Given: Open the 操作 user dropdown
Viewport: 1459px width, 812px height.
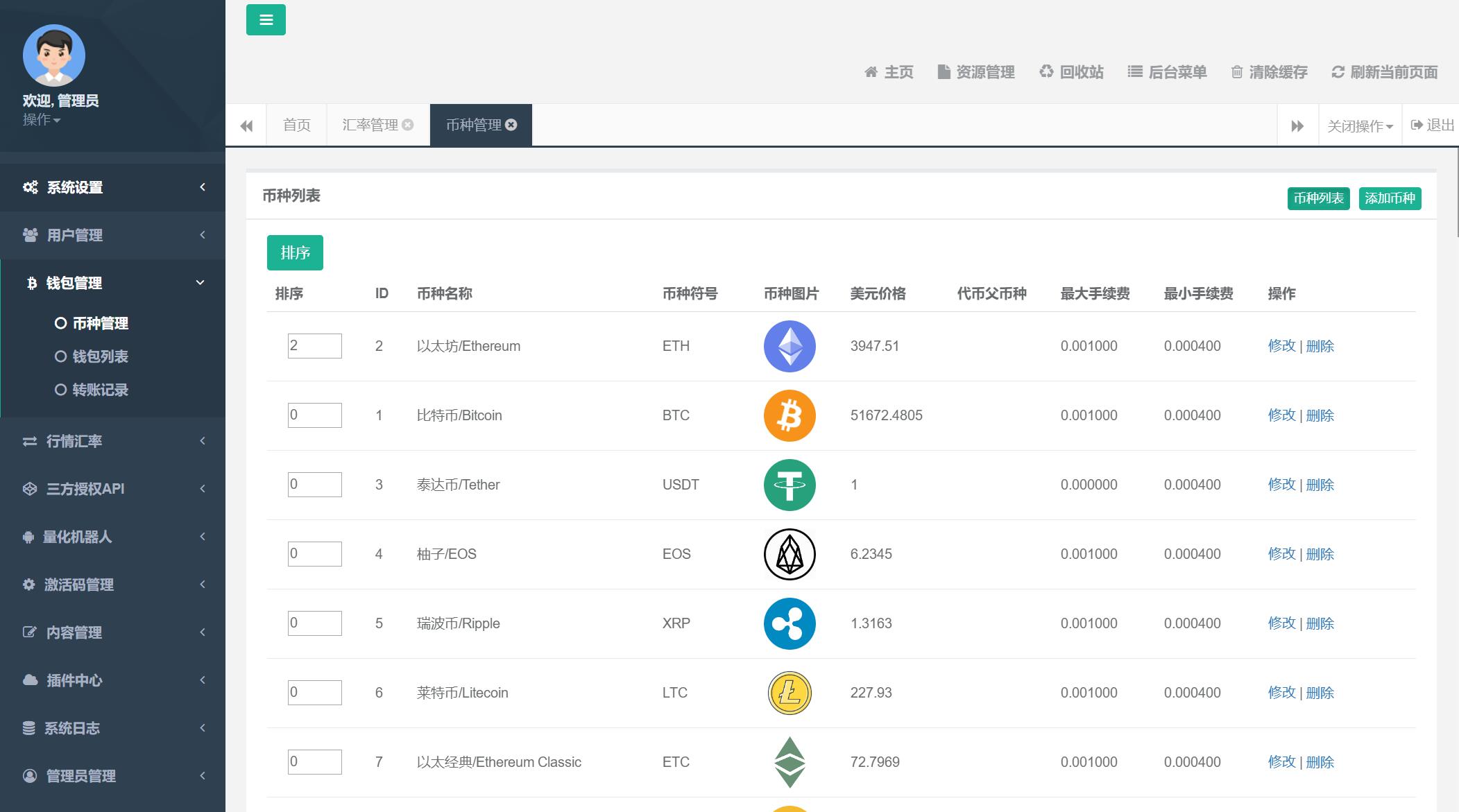Looking at the screenshot, I should coord(42,120).
